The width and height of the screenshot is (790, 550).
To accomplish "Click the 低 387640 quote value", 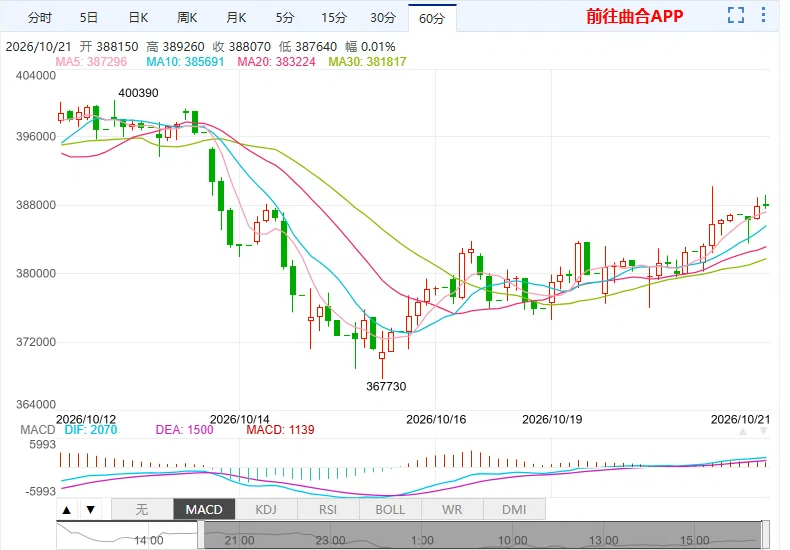I will (308, 47).
